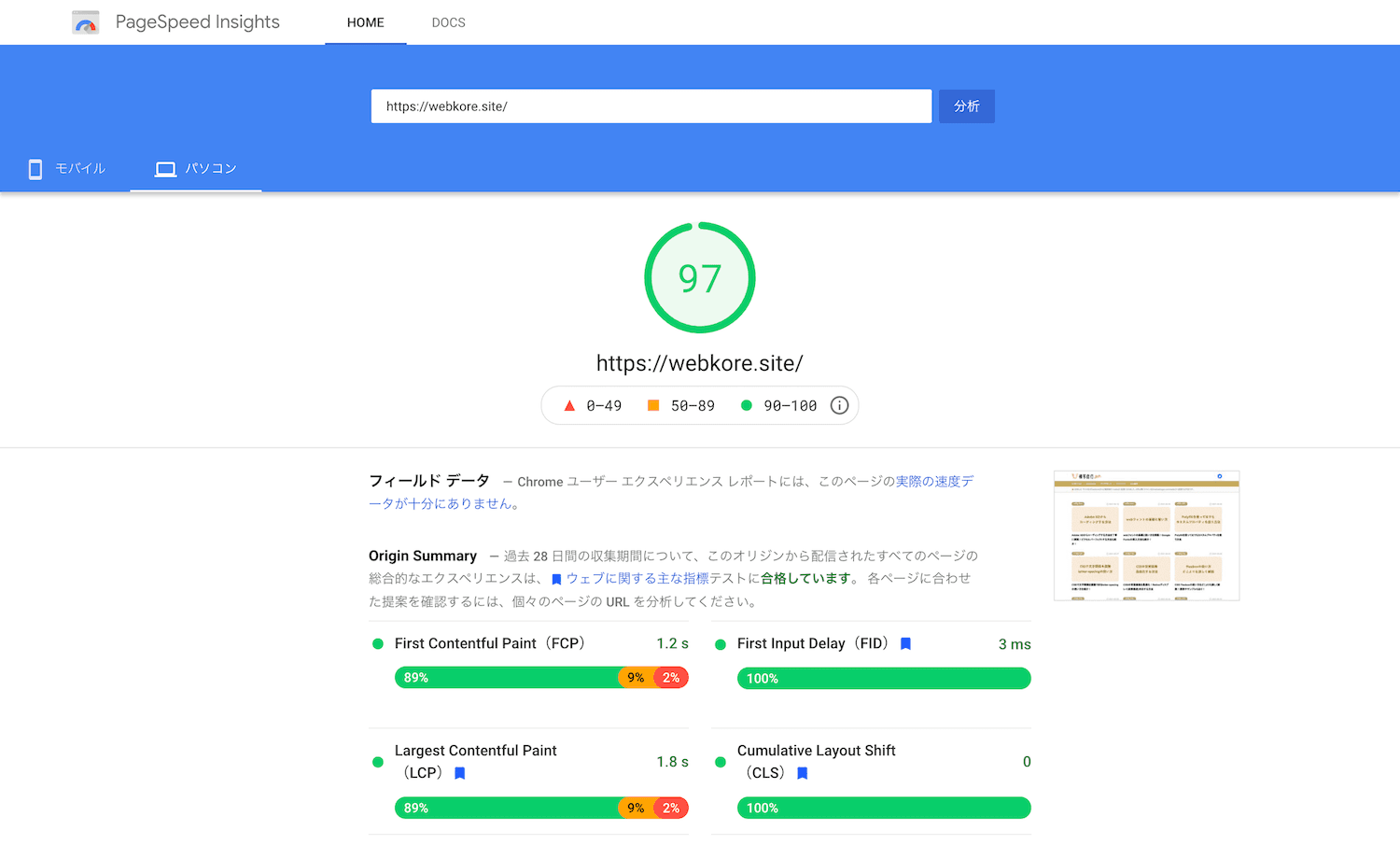Screen dimensions: 1400x859
Task: Click FCP red 2% bar segment
Action: (x=671, y=678)
